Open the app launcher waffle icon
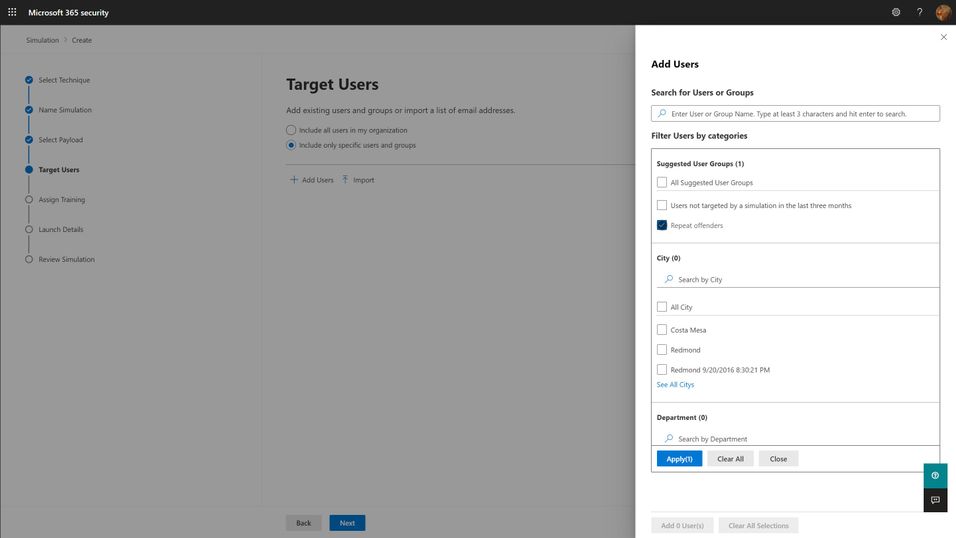 point(12,12)
